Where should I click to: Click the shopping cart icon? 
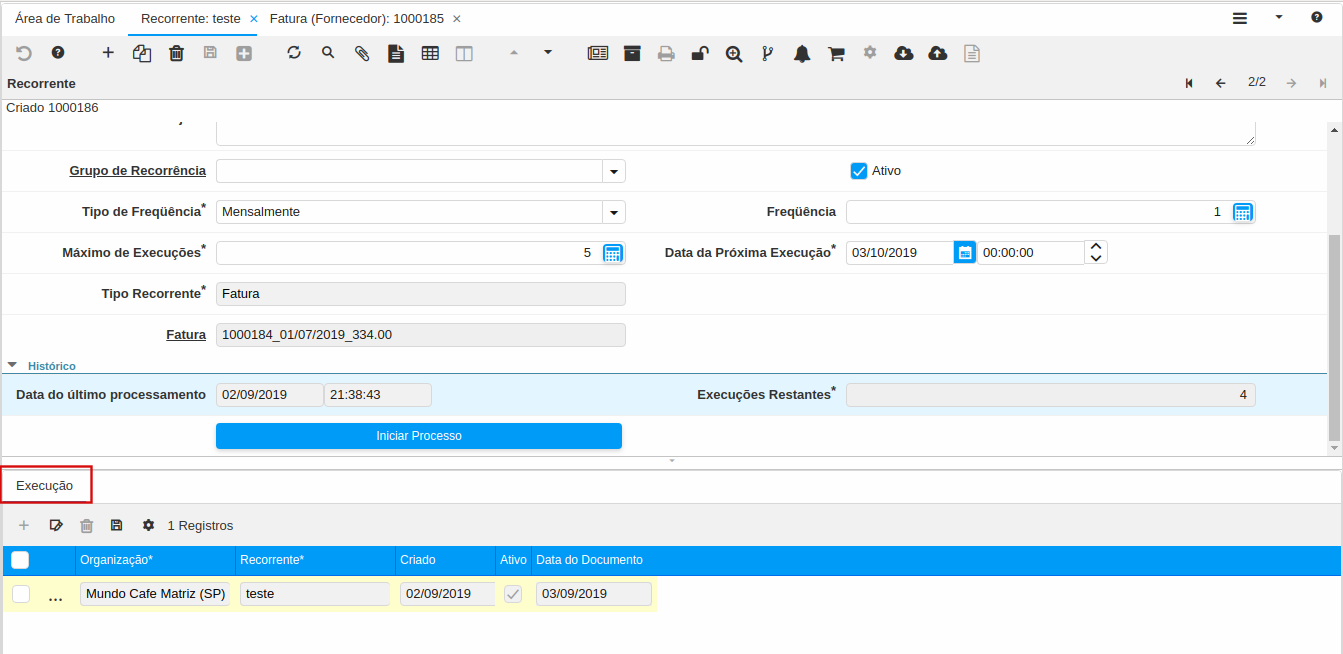pos(836,54)
